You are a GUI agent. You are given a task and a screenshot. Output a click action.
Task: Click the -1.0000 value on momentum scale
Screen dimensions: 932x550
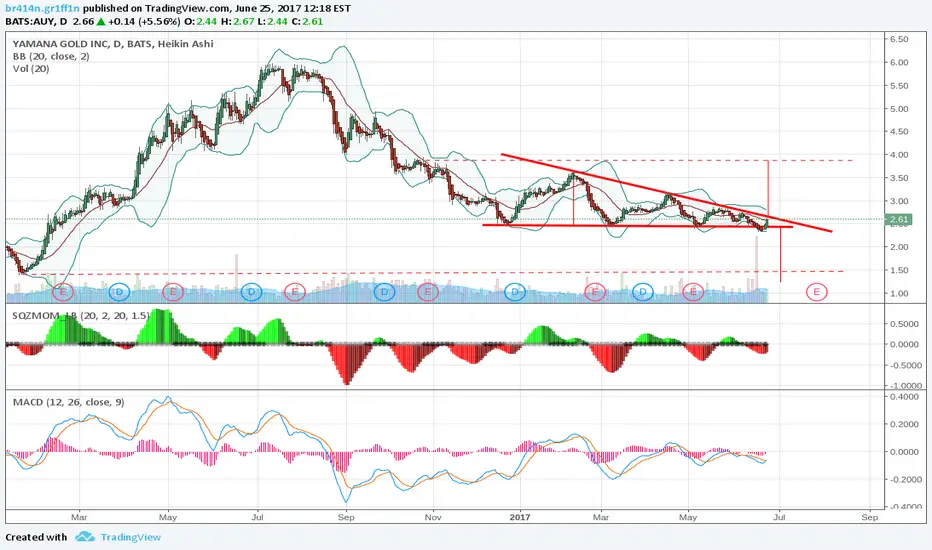point(904,385)
